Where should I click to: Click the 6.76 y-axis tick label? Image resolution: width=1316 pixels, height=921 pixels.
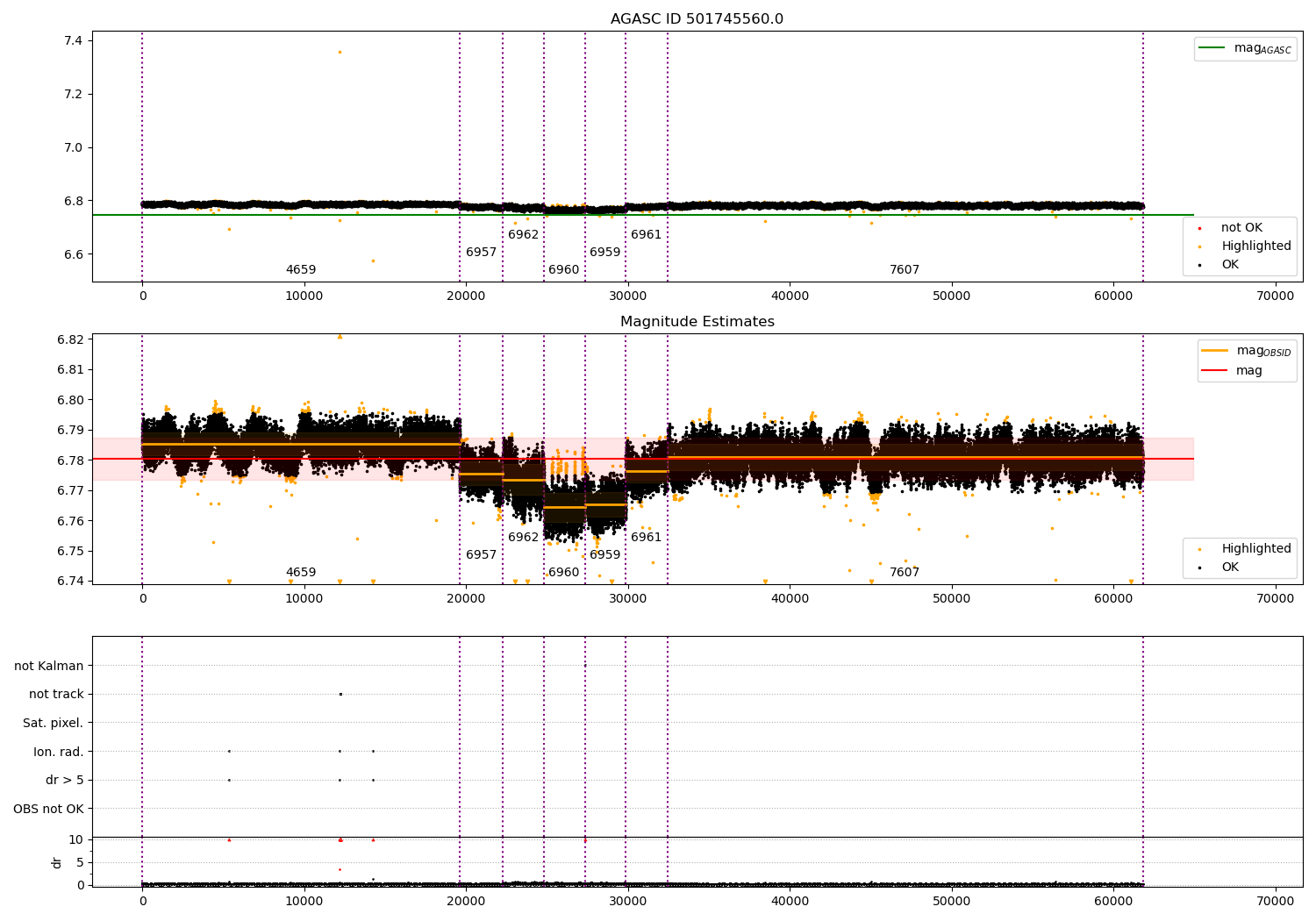[x=69, y=521]
